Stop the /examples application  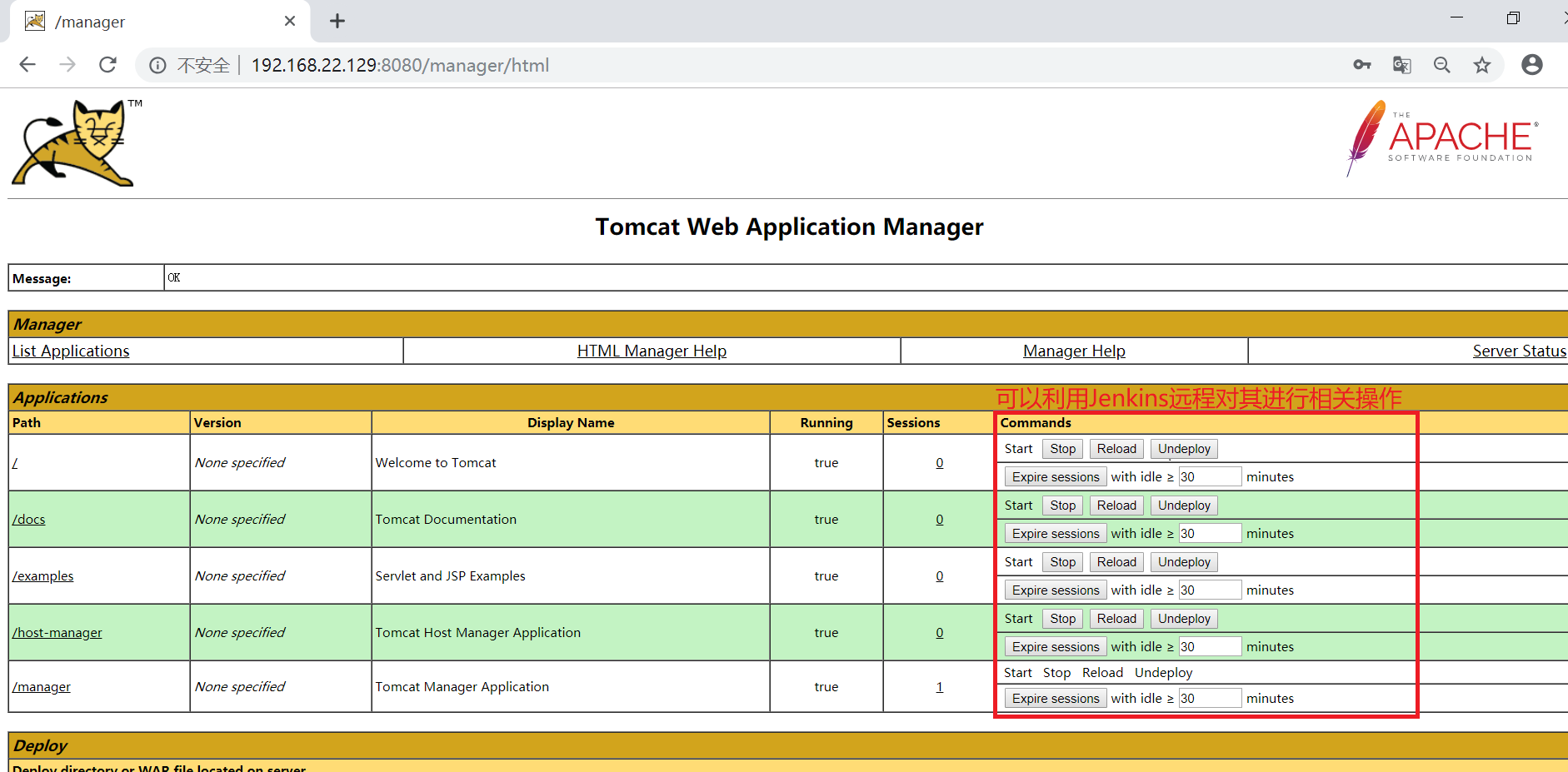point(1063,562)
